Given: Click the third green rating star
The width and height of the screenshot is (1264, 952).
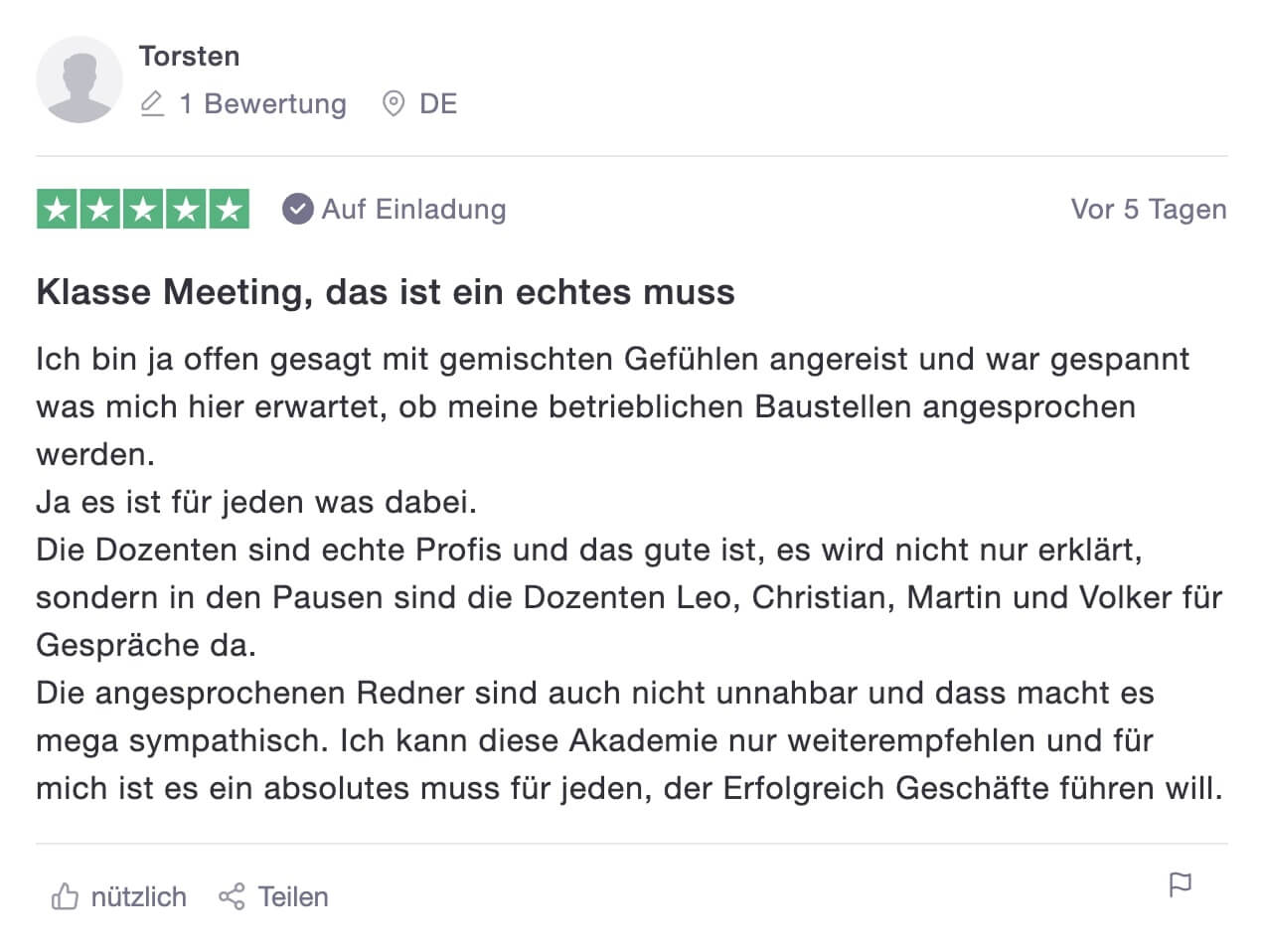Looking at the screenshot, I should [143, 209].
